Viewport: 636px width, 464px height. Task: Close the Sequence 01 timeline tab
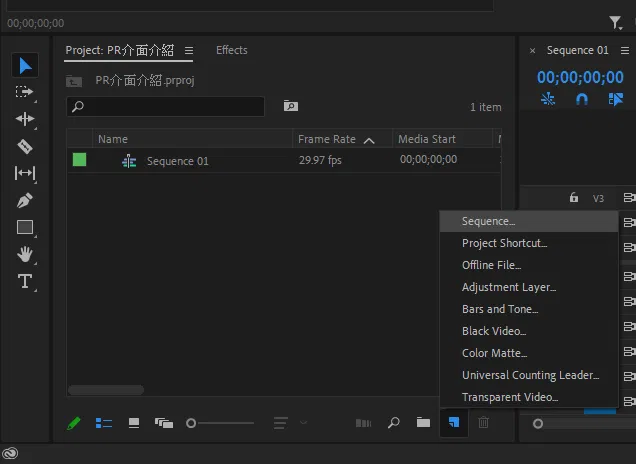click(533, 51)
